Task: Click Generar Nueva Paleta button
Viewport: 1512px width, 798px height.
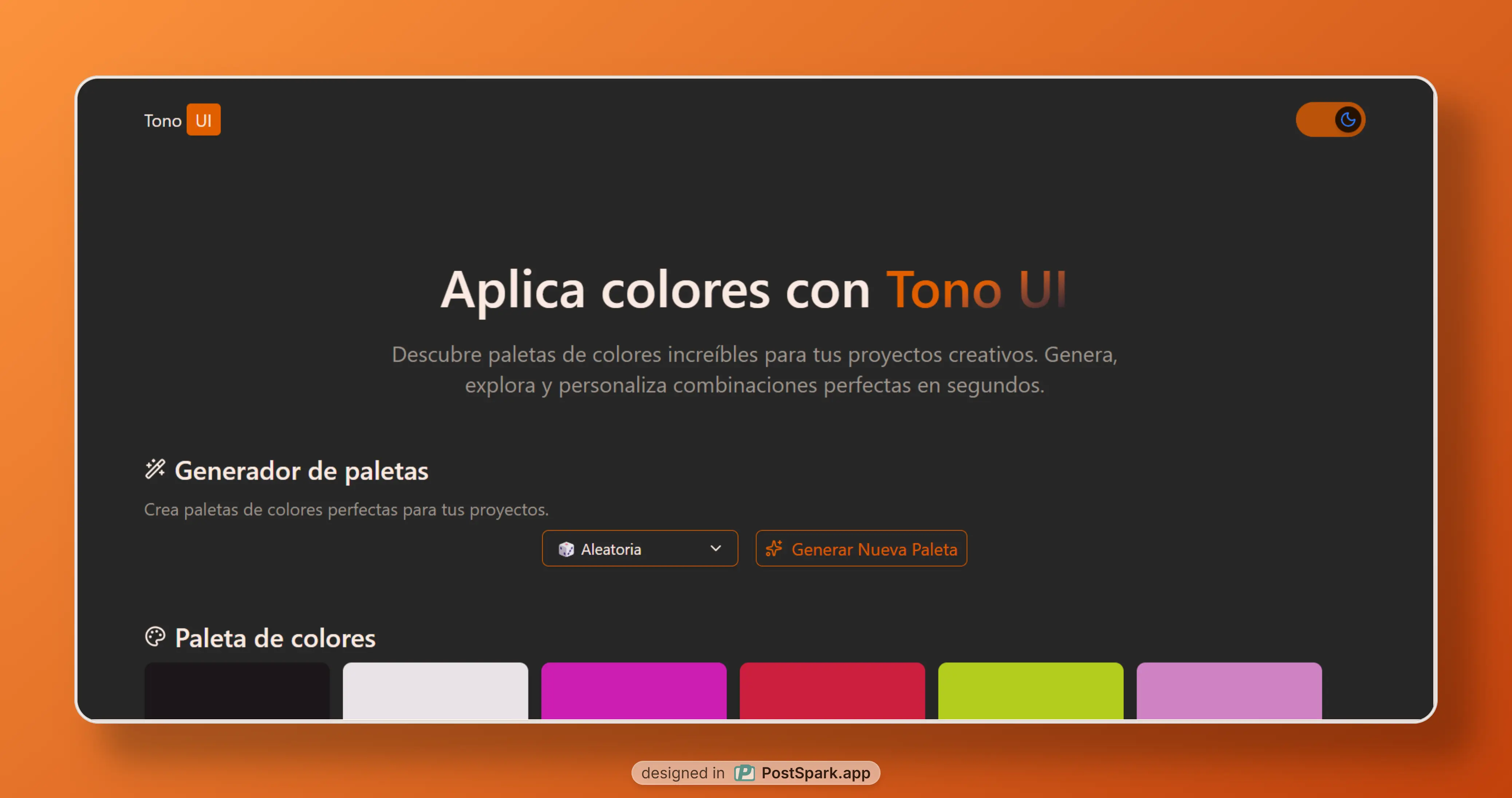Action: pos(861,548)
